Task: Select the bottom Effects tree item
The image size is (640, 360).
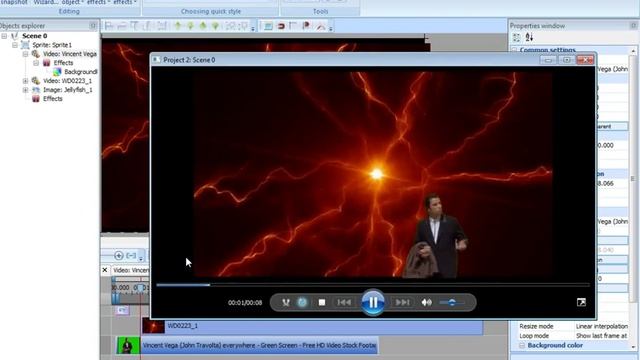Action: [x=53, y=99]
